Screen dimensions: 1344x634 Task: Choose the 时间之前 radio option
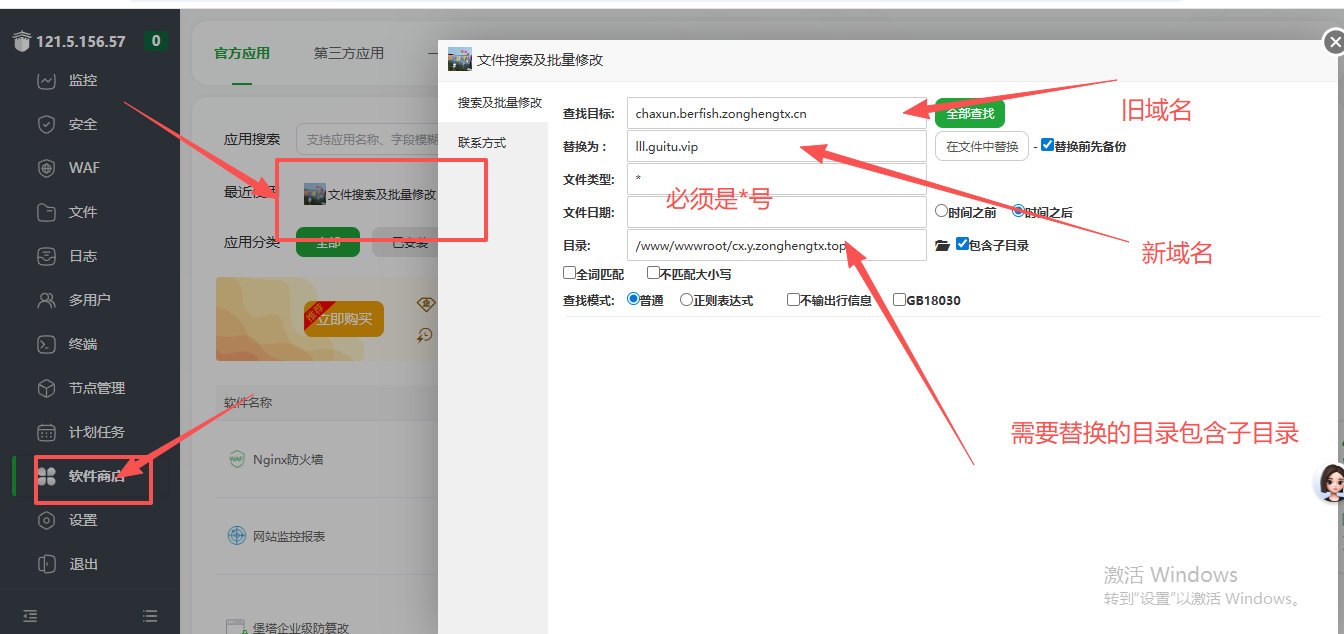click(x=941, y=211)
